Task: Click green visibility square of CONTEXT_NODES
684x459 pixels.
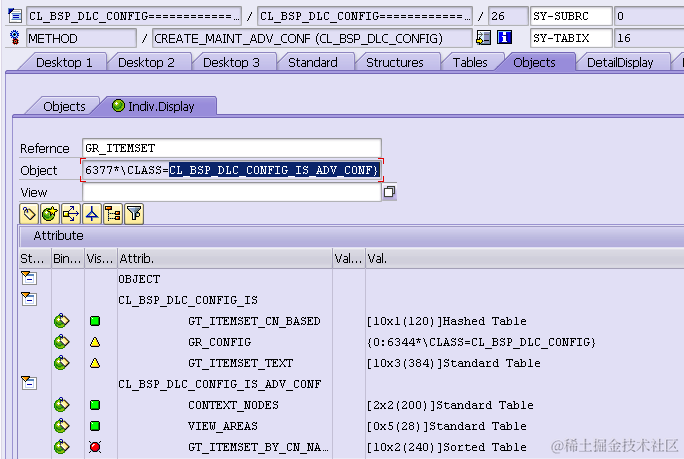Action: coord(95,405)
